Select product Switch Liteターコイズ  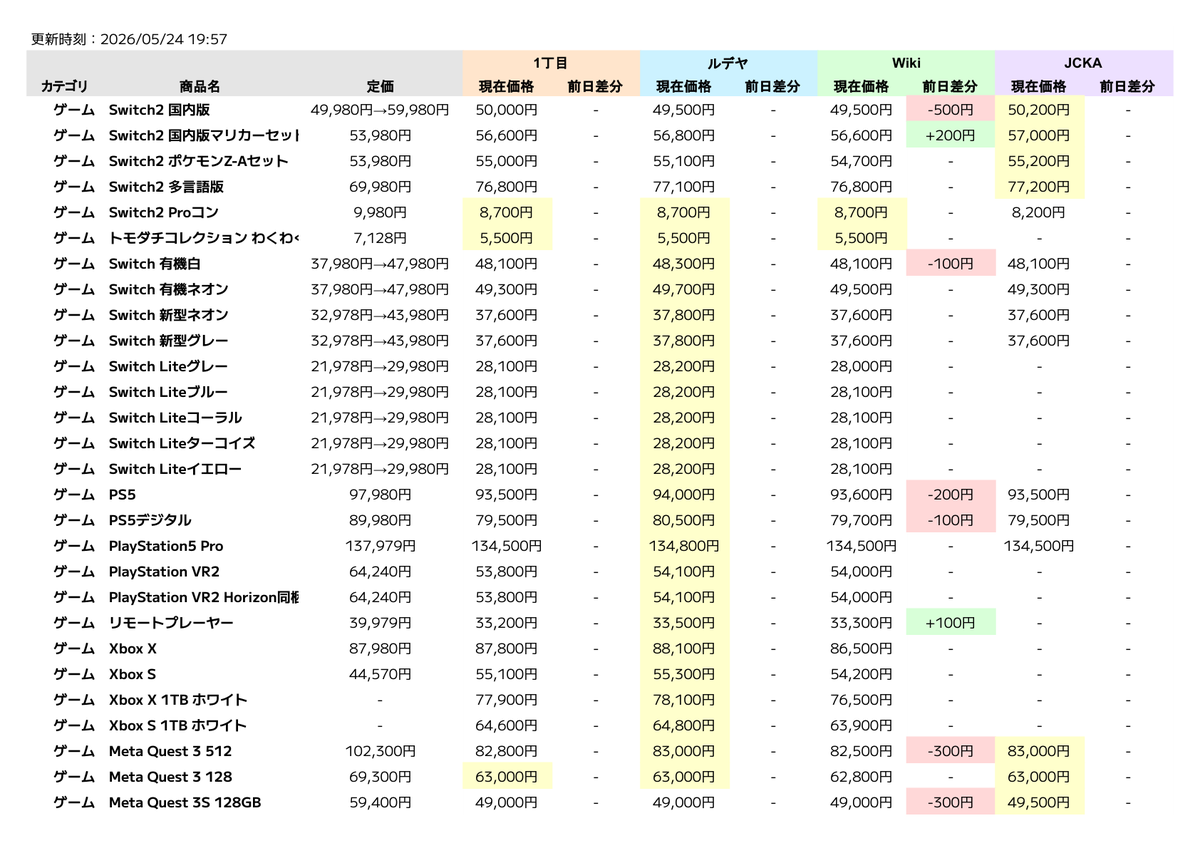(182, 443)
